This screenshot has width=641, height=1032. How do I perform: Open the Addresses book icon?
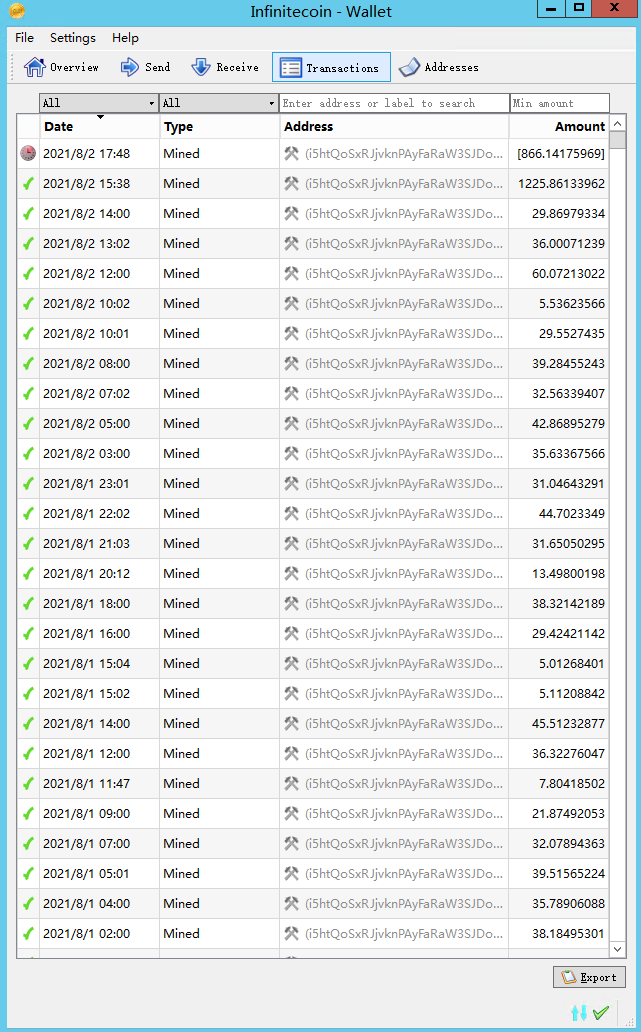coord(409,67)
